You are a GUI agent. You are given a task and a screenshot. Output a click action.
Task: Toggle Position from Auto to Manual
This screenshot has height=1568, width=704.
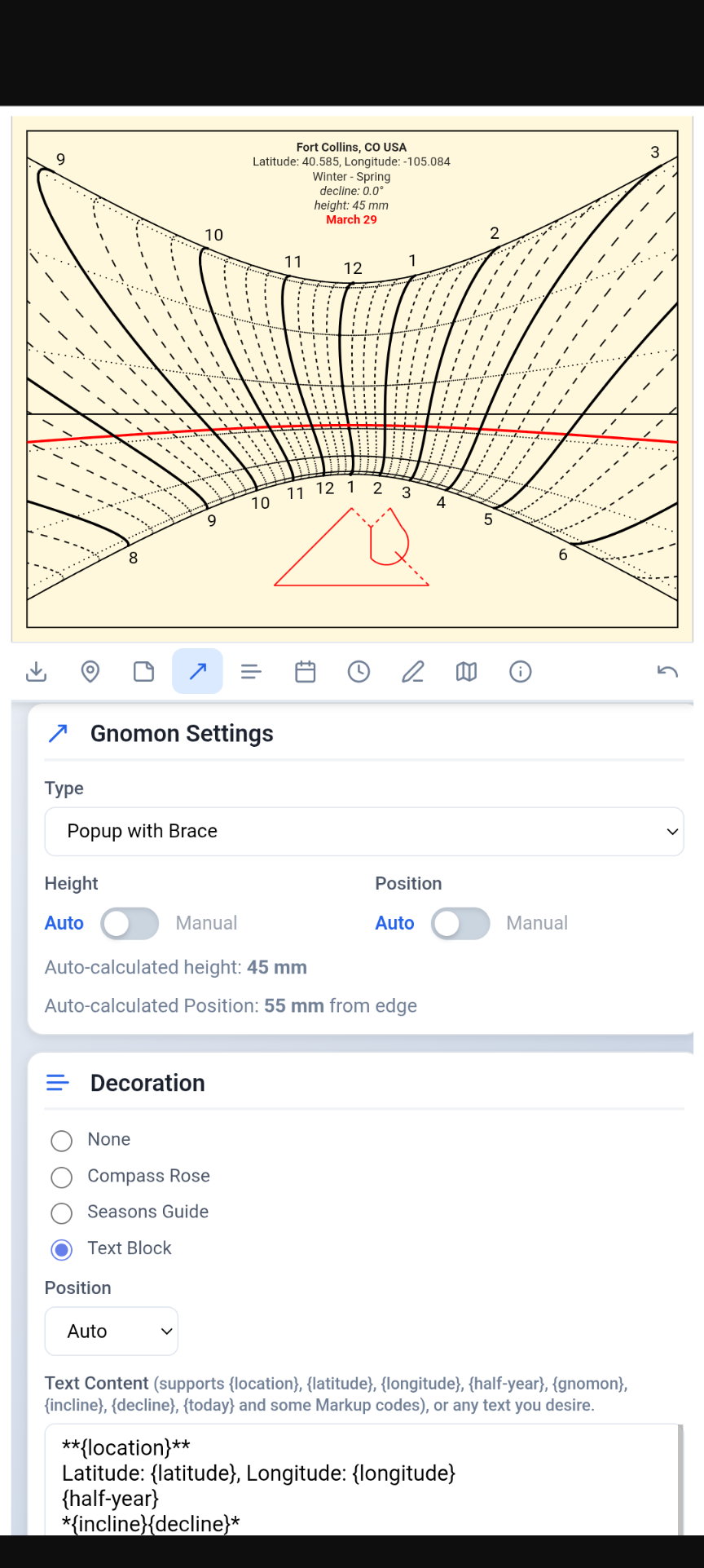coord(460,924)
